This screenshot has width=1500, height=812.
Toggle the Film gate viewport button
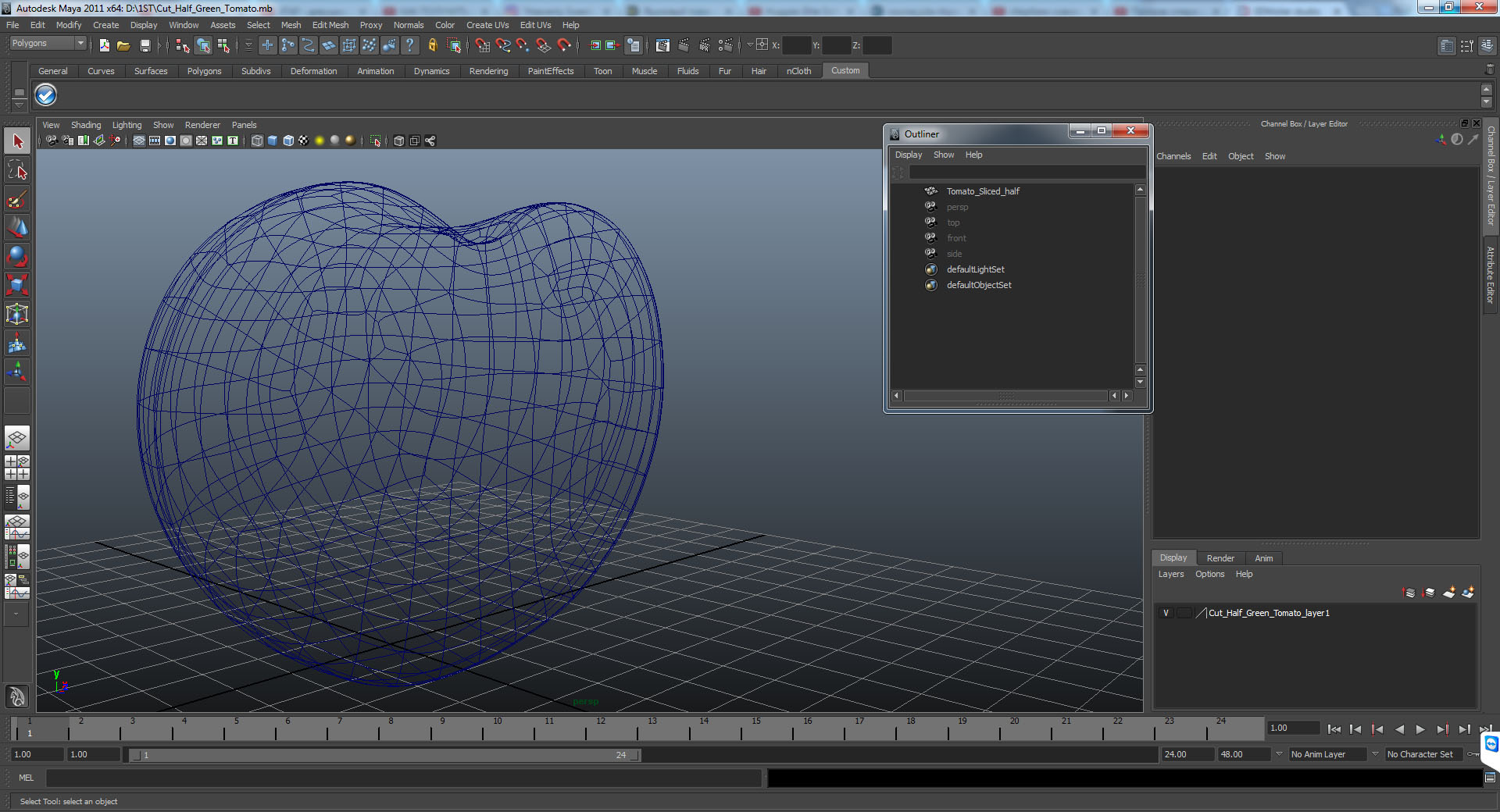click(x=155, y=141)
